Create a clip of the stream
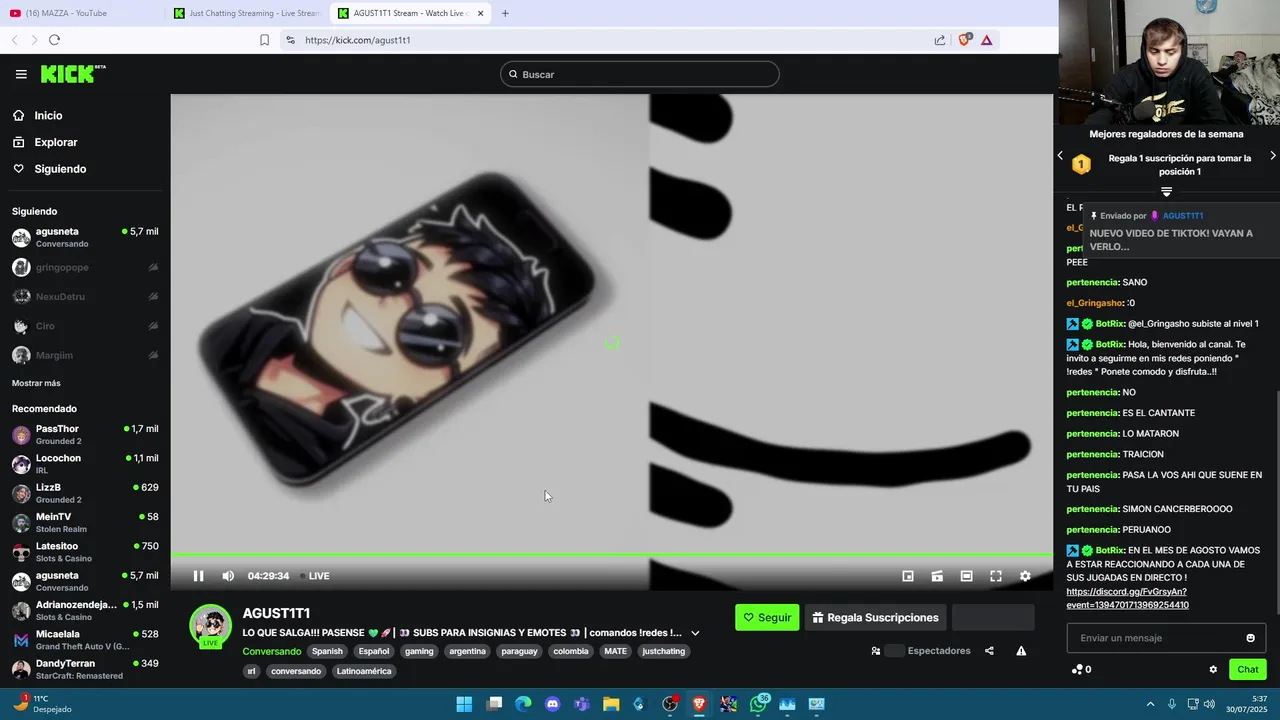The image size is (1280, 720). tap(937, 576)
